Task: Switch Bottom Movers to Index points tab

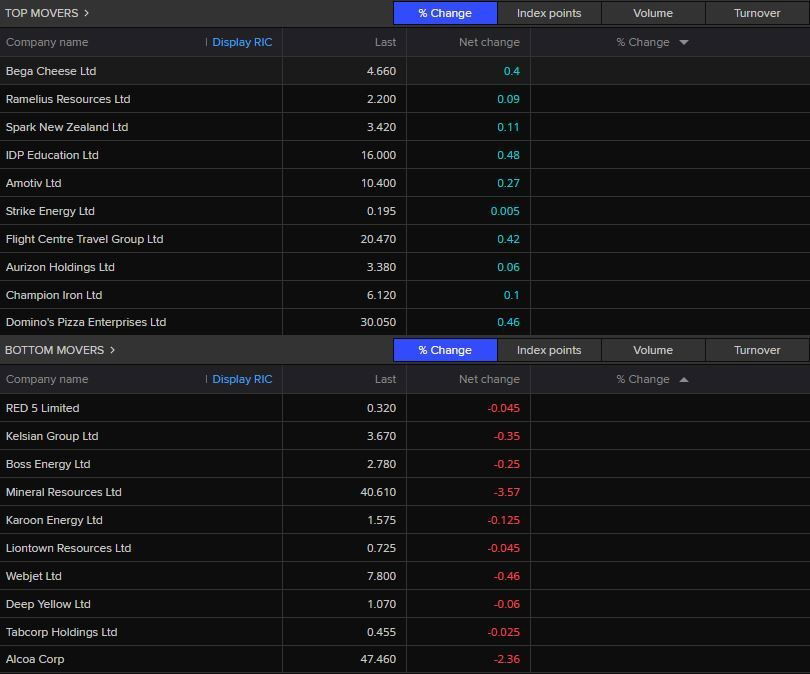Action: [549, 350]
